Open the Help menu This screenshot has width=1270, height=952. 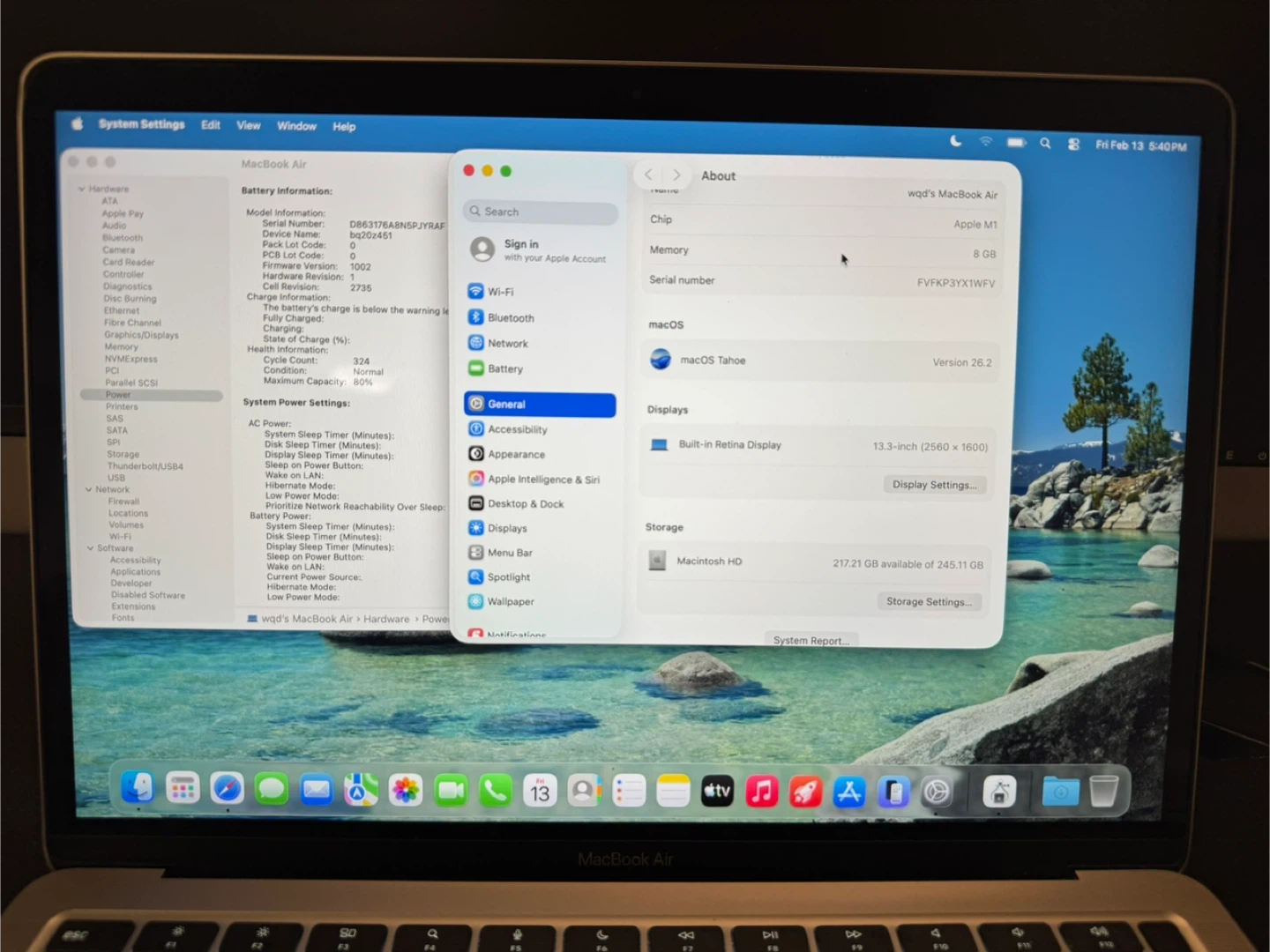tap(344, 127)
